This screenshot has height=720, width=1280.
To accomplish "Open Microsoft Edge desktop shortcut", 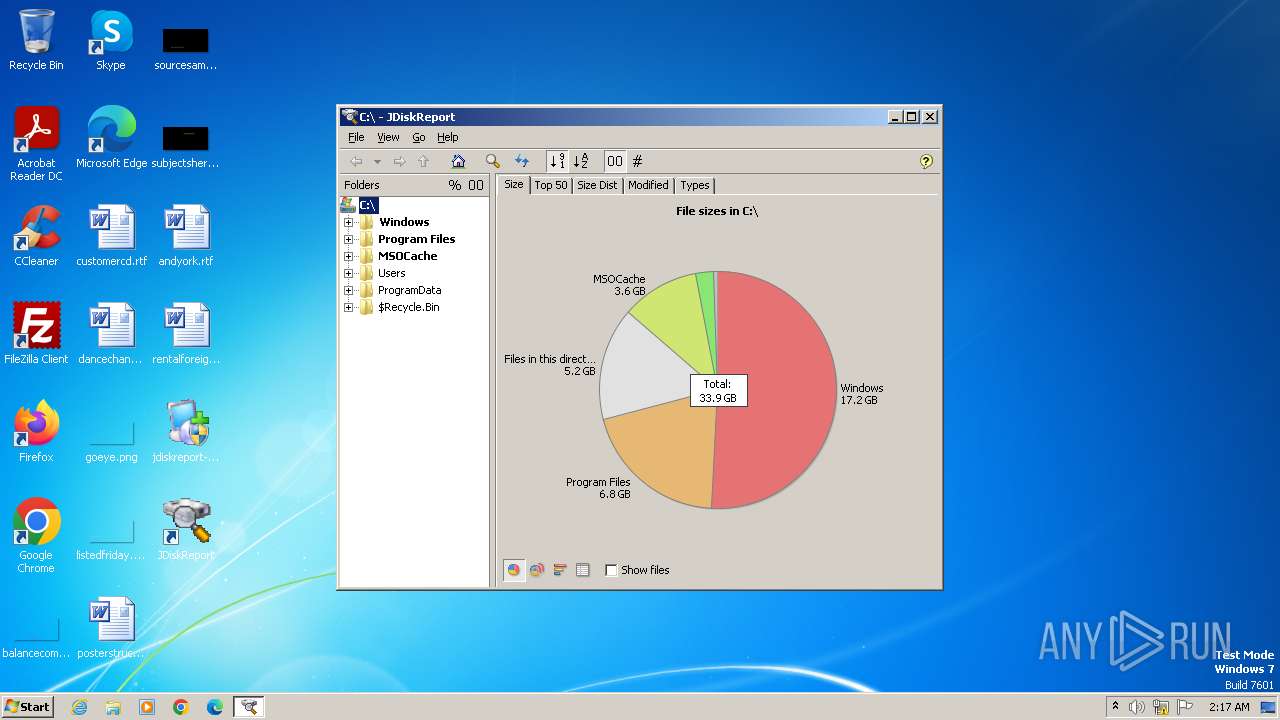I will pos(111,138).
